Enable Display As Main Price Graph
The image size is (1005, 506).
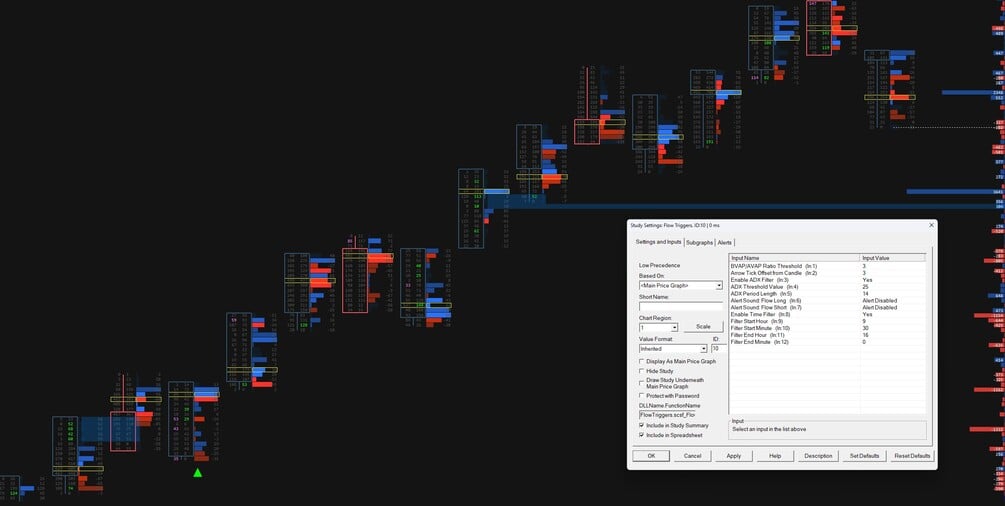tap(642, 362)
